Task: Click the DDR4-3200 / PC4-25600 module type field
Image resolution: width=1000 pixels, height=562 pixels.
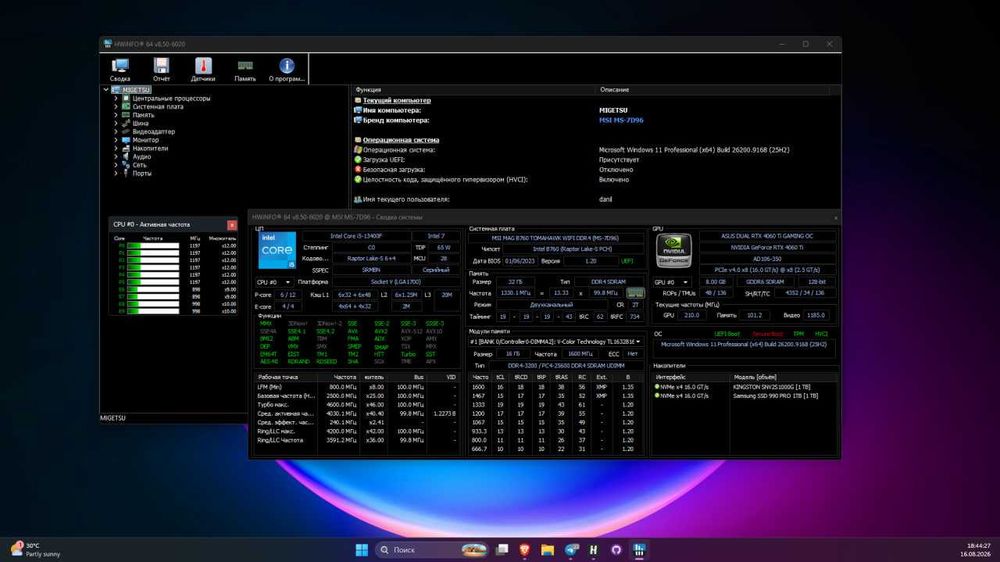Action: point(566,366)
